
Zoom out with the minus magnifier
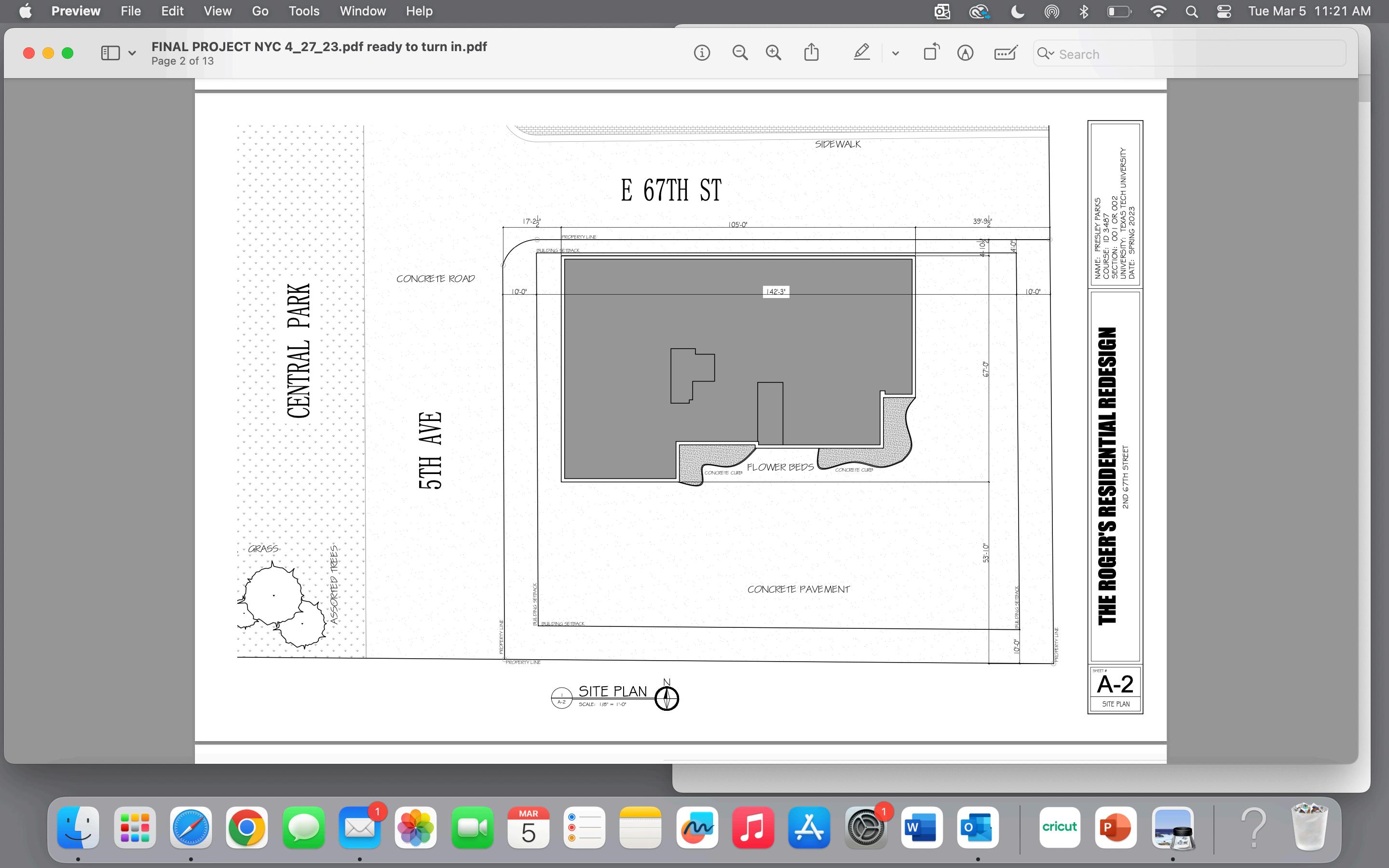click(740, 54)
